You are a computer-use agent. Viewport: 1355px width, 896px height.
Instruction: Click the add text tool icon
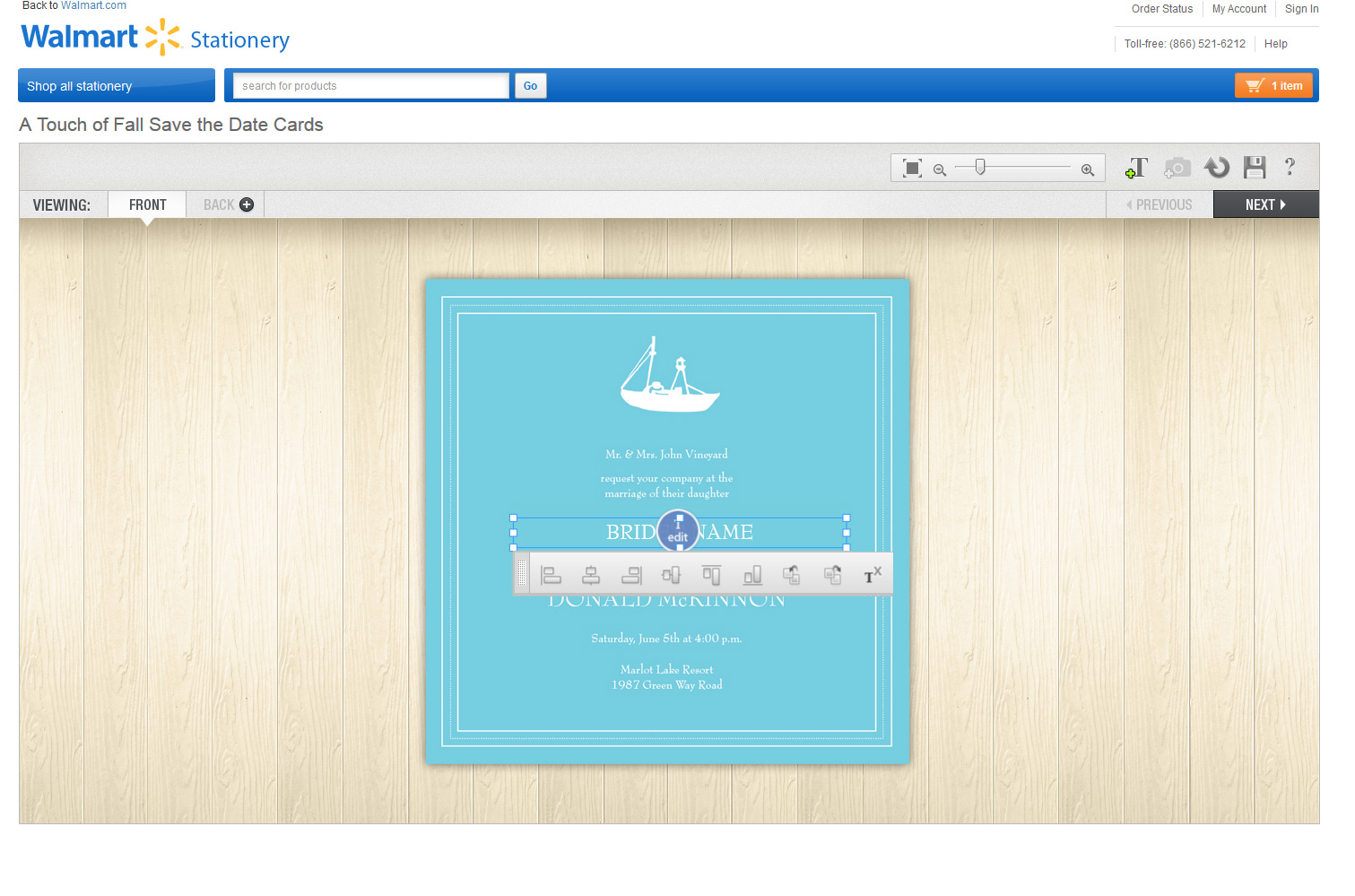pos(1137,168)
